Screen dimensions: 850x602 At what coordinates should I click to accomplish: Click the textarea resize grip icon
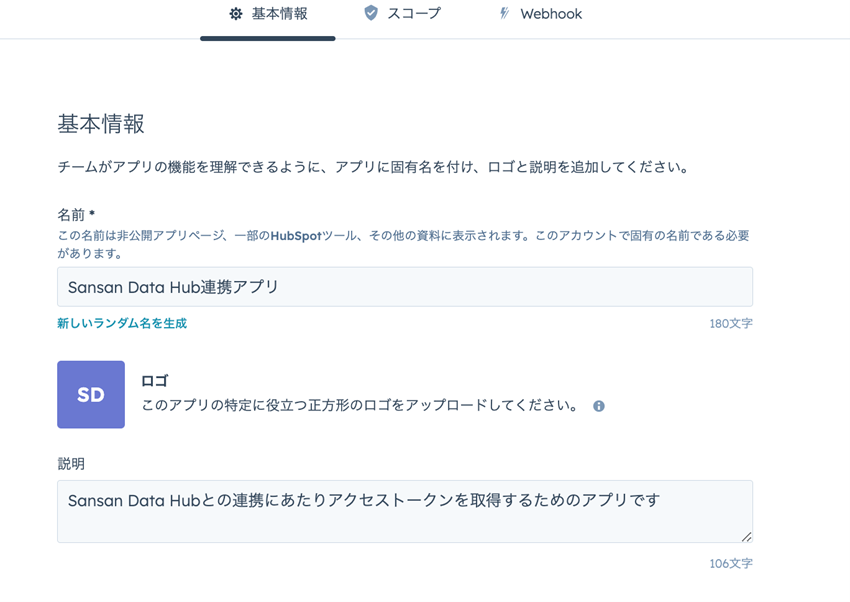tap(746, 536)
